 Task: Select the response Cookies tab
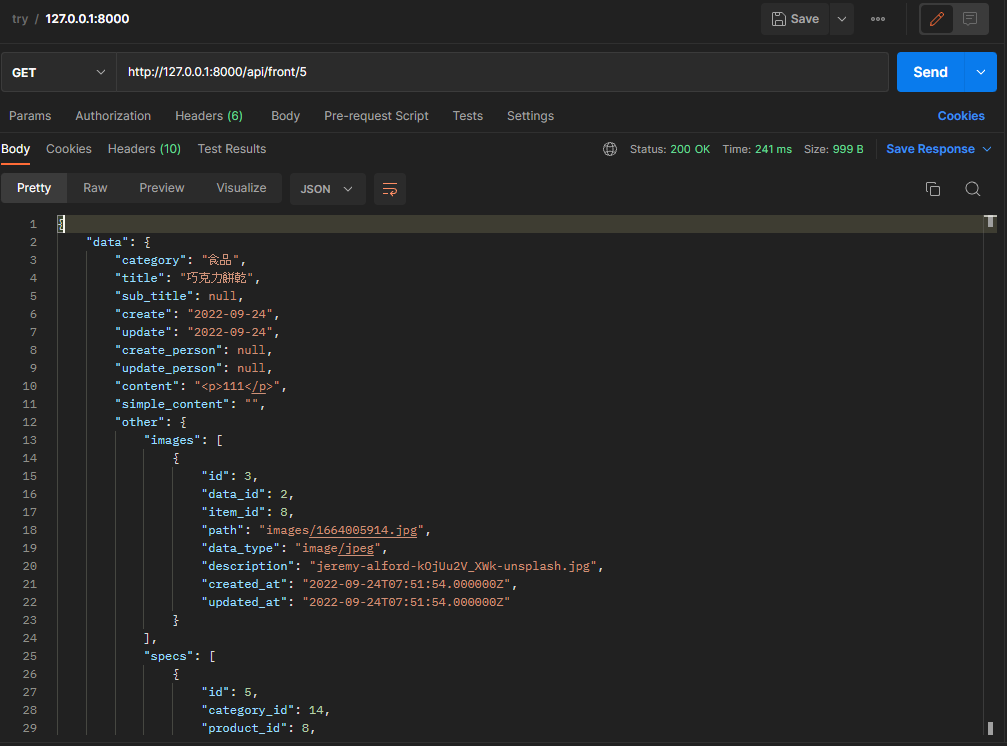coord(69,149)
